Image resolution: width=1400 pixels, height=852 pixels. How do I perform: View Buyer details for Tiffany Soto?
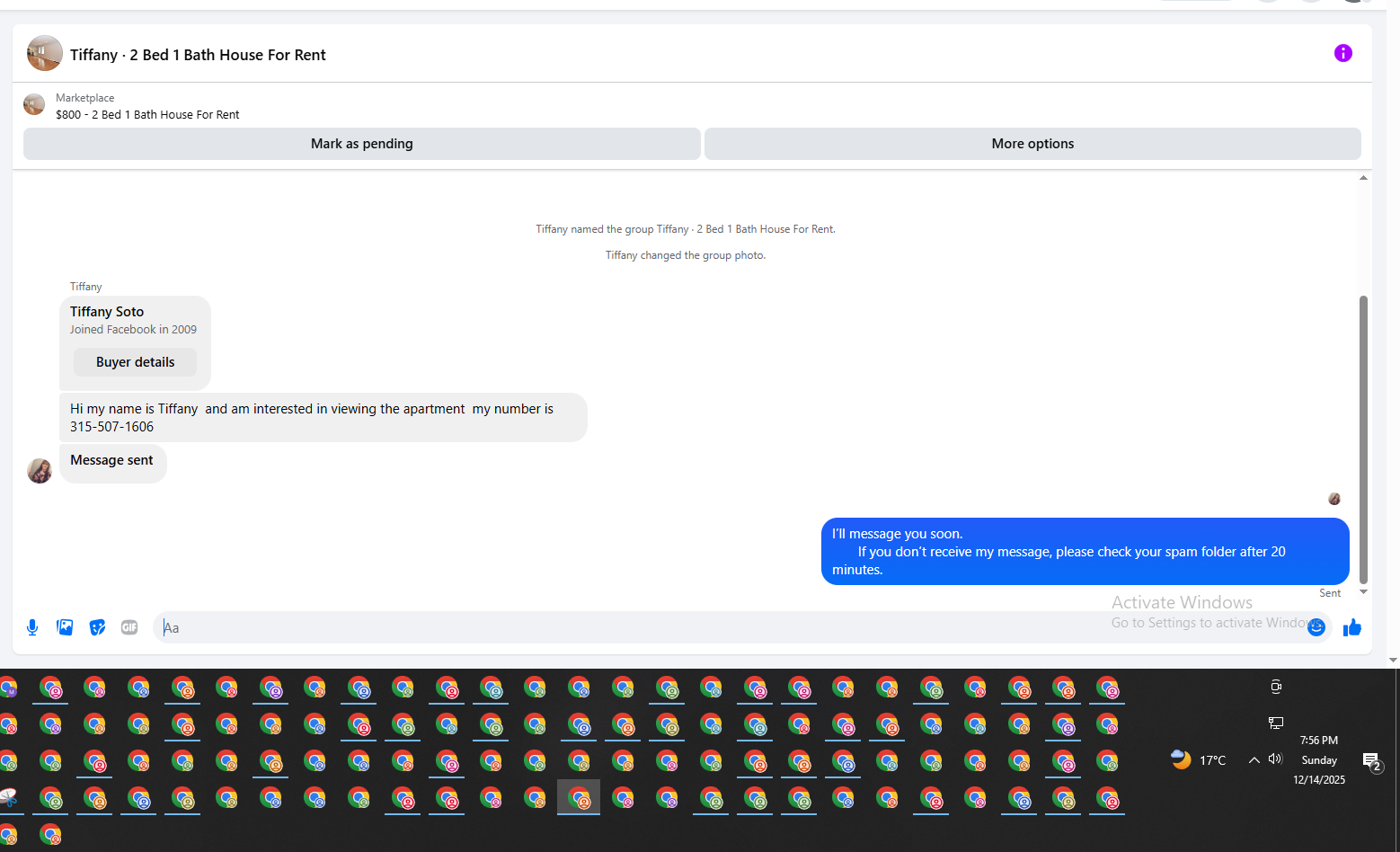135,362
